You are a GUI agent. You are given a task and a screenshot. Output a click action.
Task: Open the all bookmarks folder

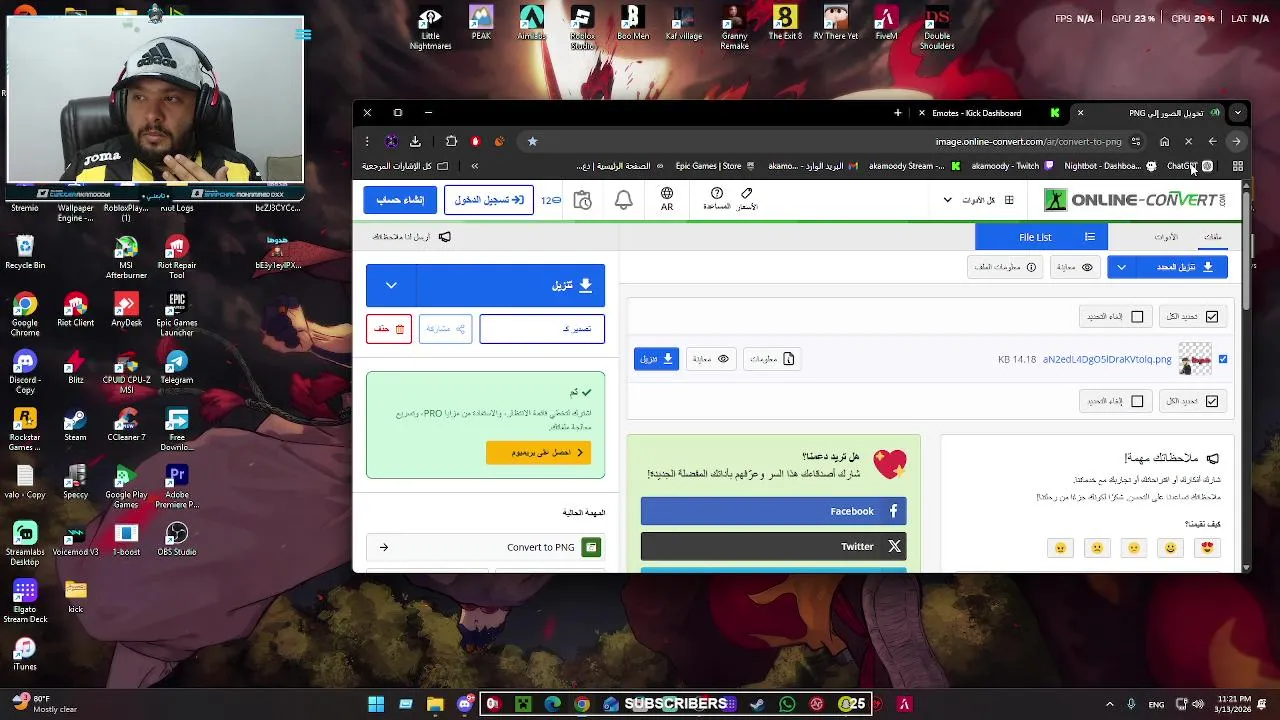pos(405,166)
